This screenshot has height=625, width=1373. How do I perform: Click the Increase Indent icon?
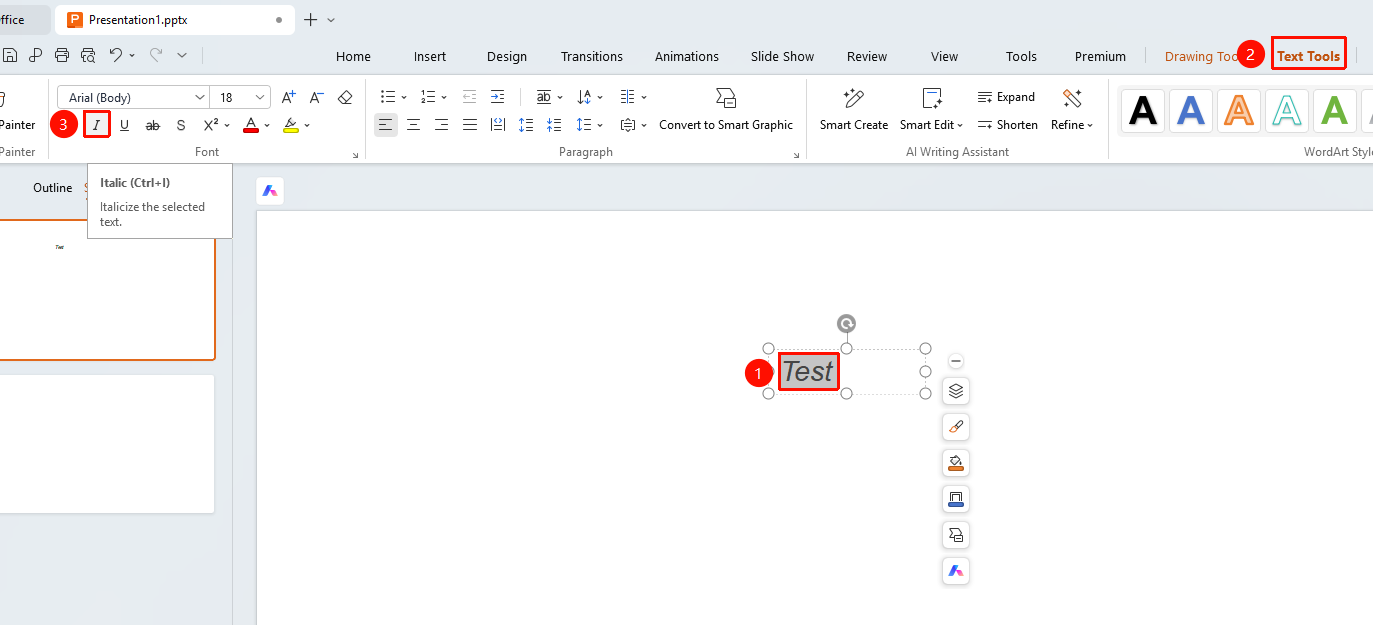(x=498, y=97)
